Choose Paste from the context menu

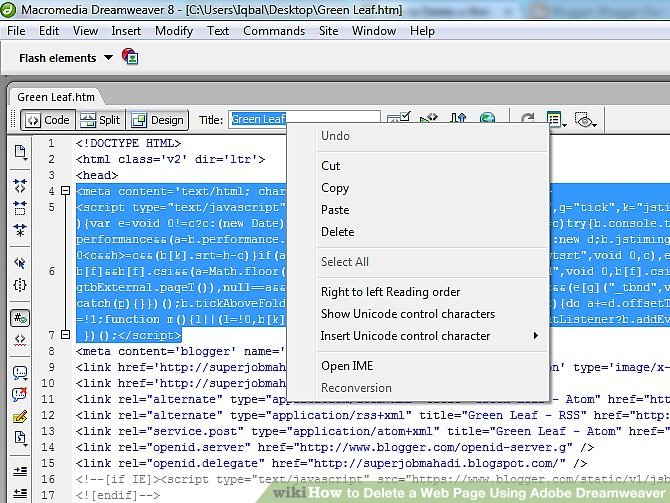[x=335, y=210]
